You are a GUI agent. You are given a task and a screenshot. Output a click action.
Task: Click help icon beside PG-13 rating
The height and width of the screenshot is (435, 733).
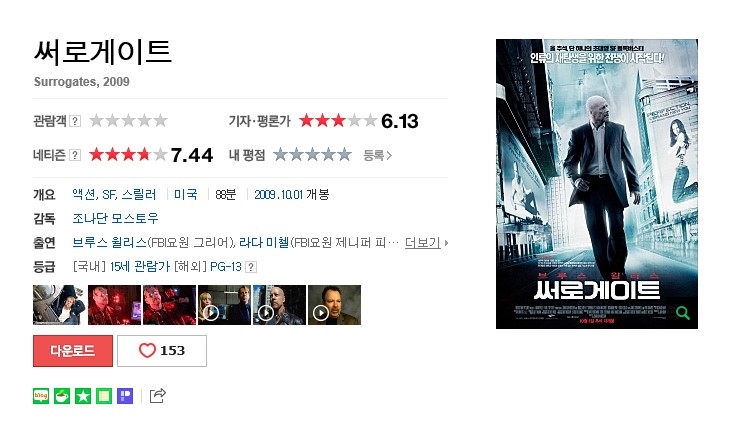tap(251, 267)
